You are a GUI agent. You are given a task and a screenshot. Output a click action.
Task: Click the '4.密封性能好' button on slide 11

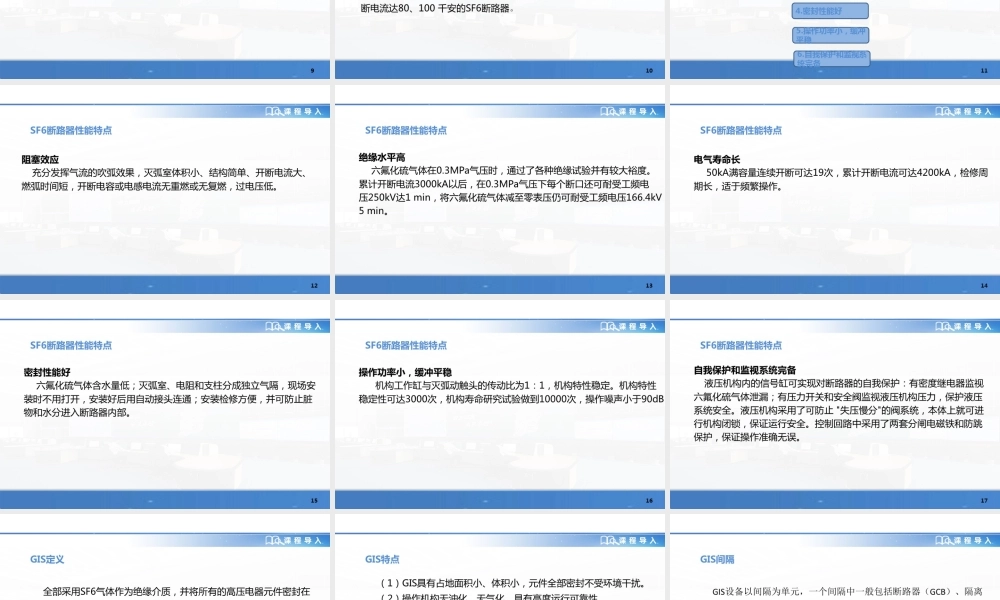click(x=830, y=11)
